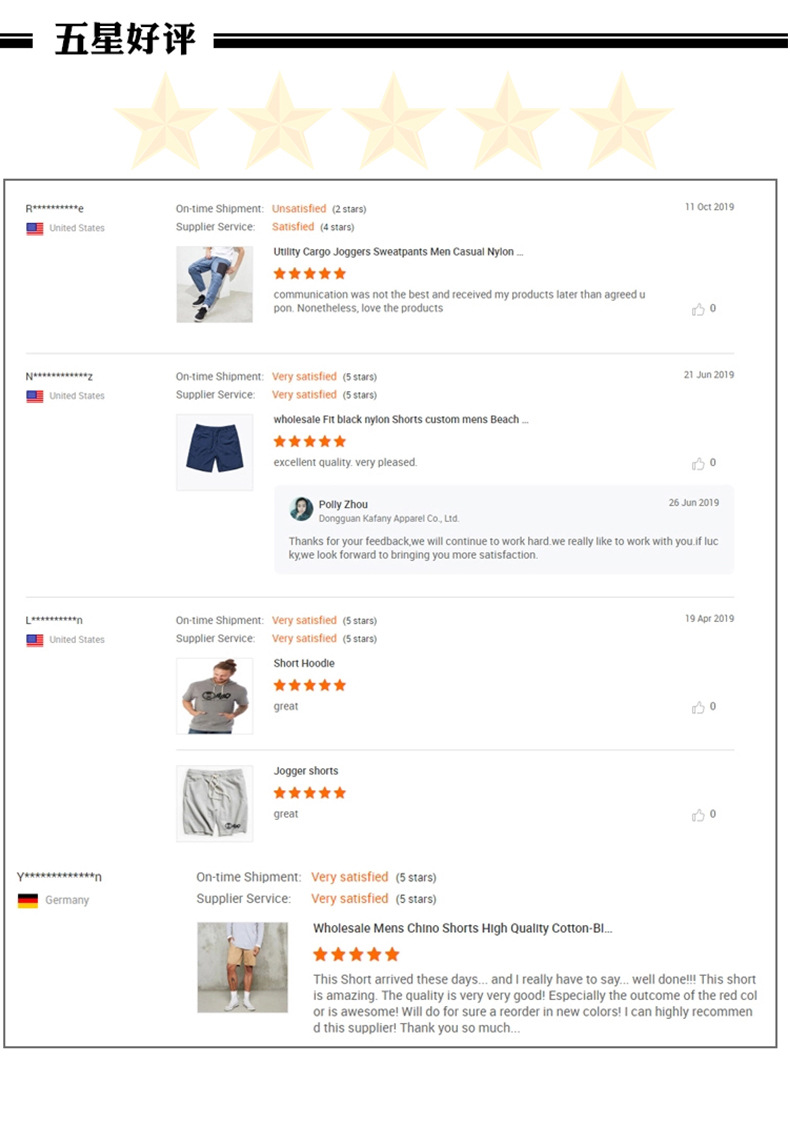Viewport: 790px width, 1125px height.
Task: Click the gray hoodie product thumbnail
Action: point(214,696)
